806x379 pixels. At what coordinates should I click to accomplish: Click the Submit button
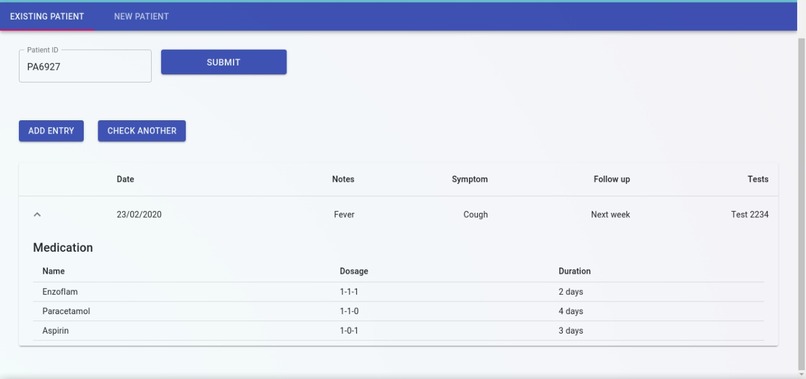[x=224, y=62]
